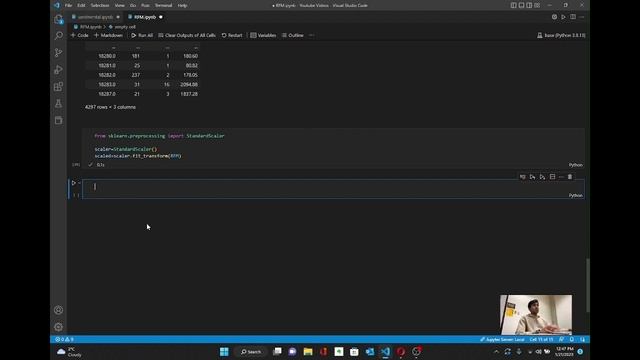This screenshot has height=360, width=640.
Task: Click the taskbar Search box
Action: coord(251,351)
